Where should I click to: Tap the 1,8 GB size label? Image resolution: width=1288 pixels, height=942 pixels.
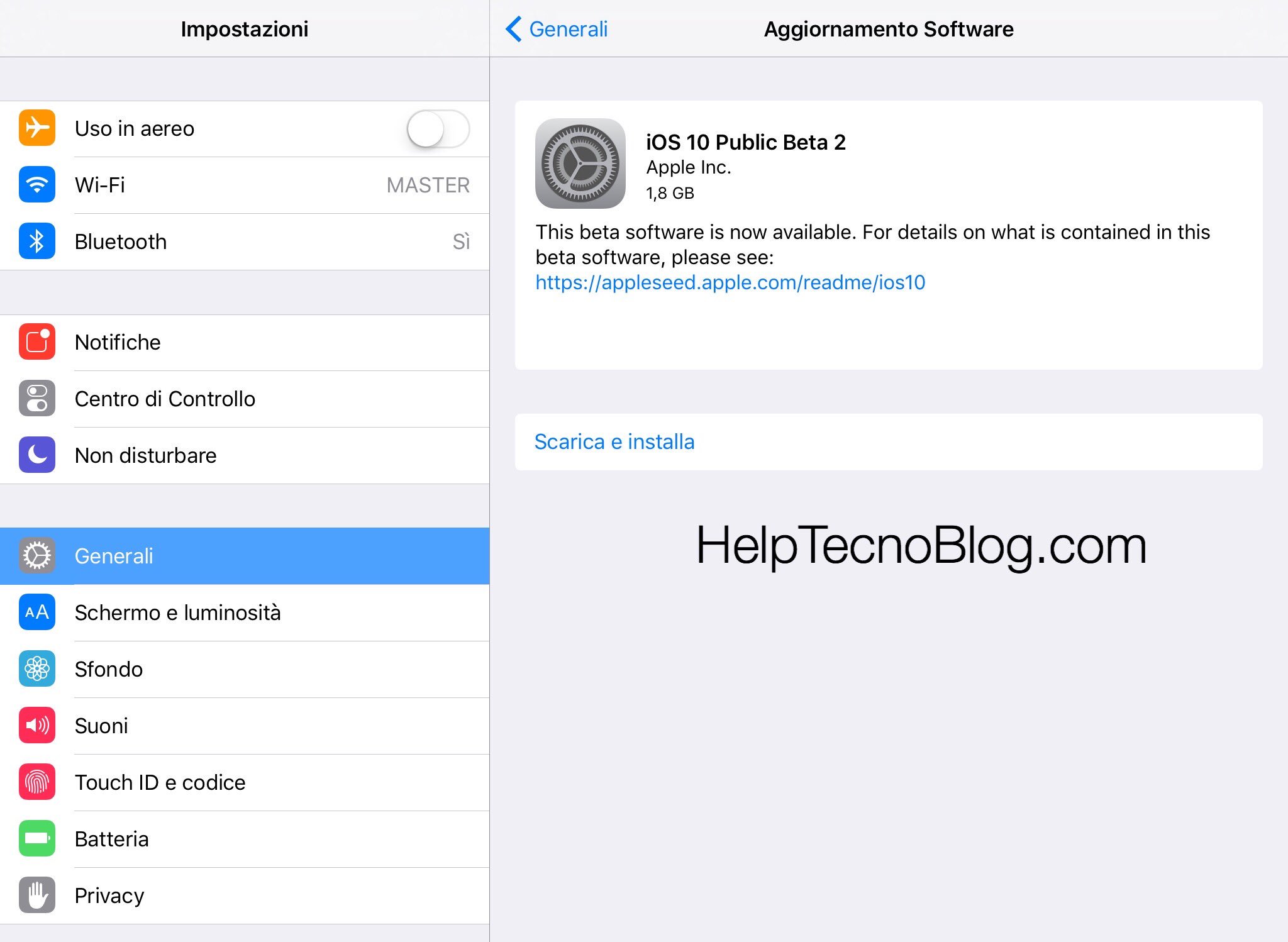tap(670, 193)
